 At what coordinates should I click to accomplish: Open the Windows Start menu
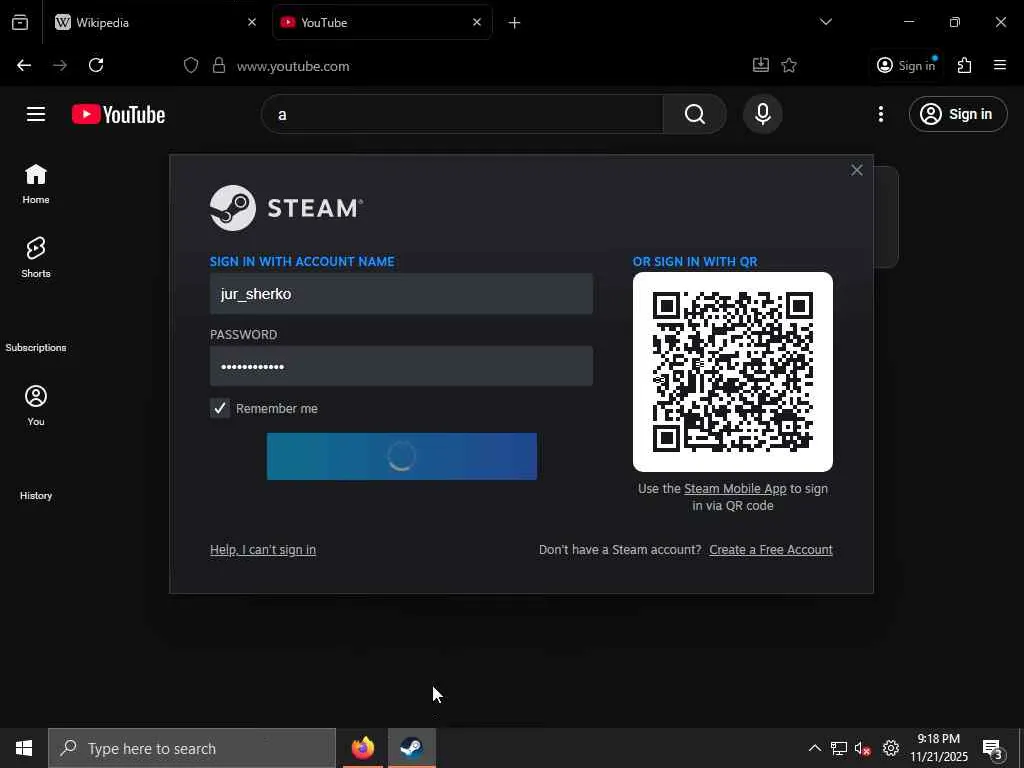(x=24, y=748)
